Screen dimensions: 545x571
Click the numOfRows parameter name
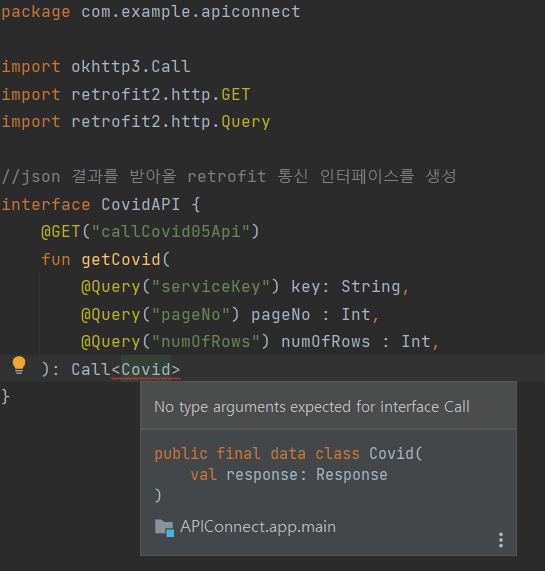coord(325,342)
